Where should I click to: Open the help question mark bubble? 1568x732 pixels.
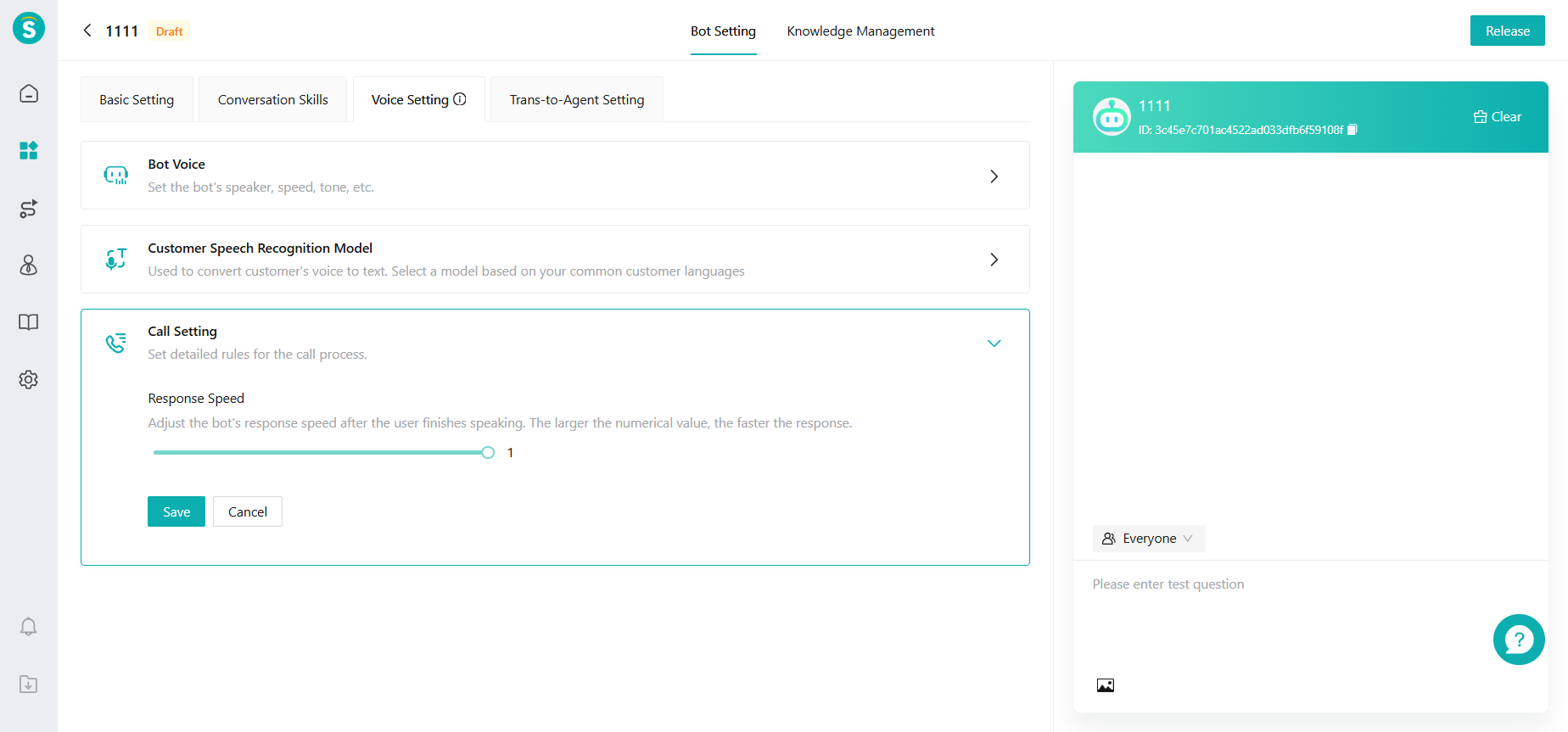[1518, 640]
